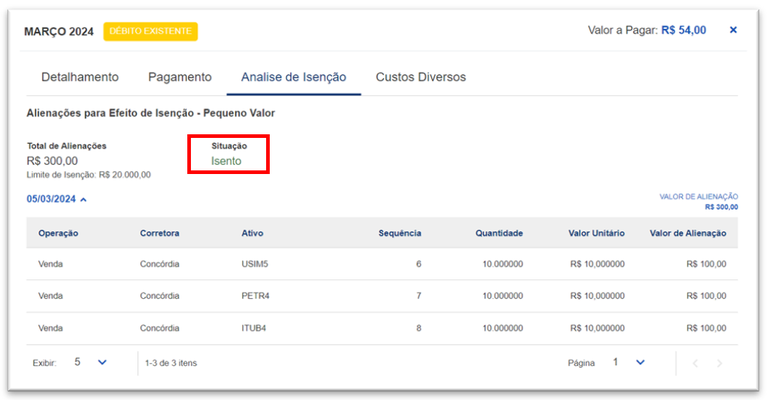The width and height of the screenshot is (768, 400).
Task: Click the Valor Unitário column header
Action: pos(596,233)
